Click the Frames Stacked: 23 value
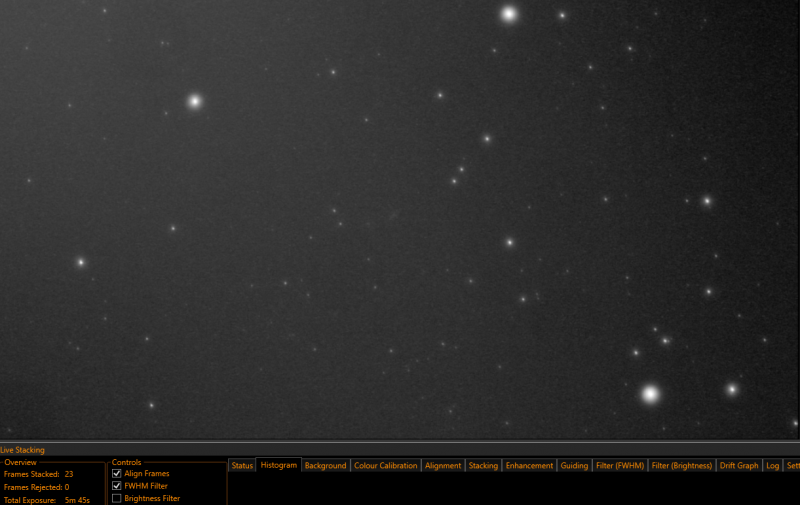The height and width of the screenshot is (505, 800). click(69, 474)
